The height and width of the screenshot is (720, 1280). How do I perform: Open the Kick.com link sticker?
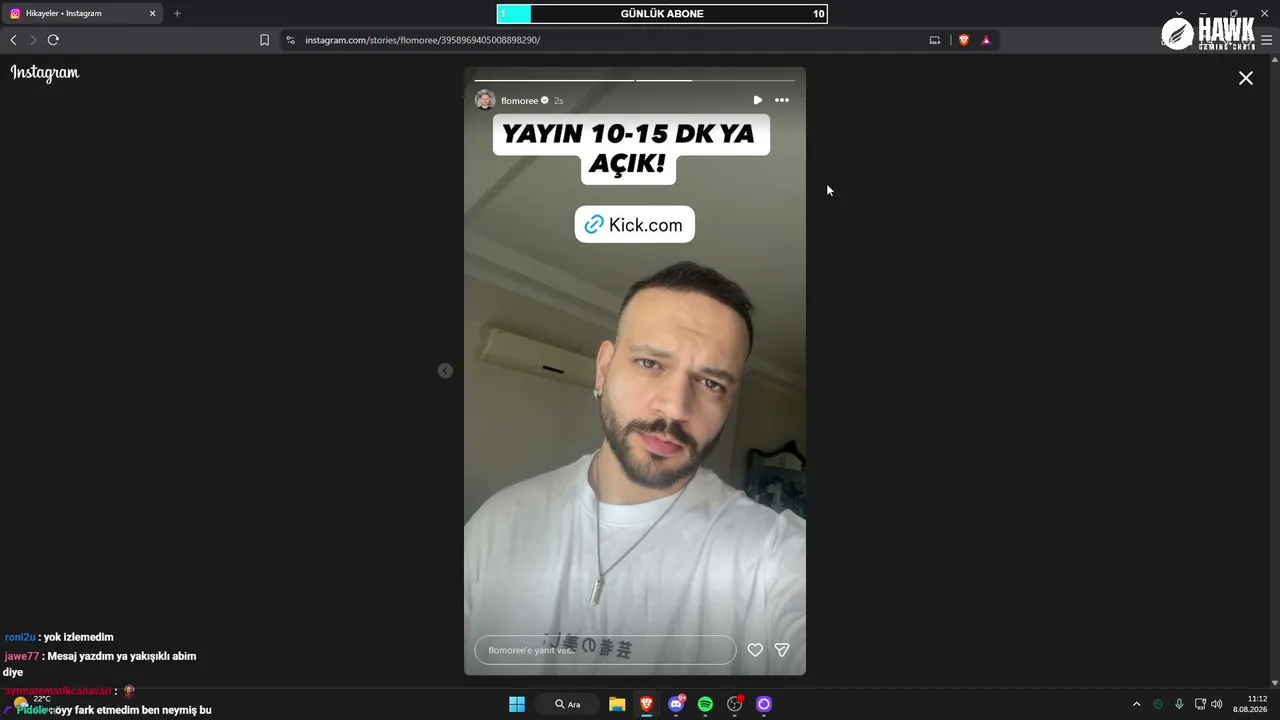pos(635,225)
